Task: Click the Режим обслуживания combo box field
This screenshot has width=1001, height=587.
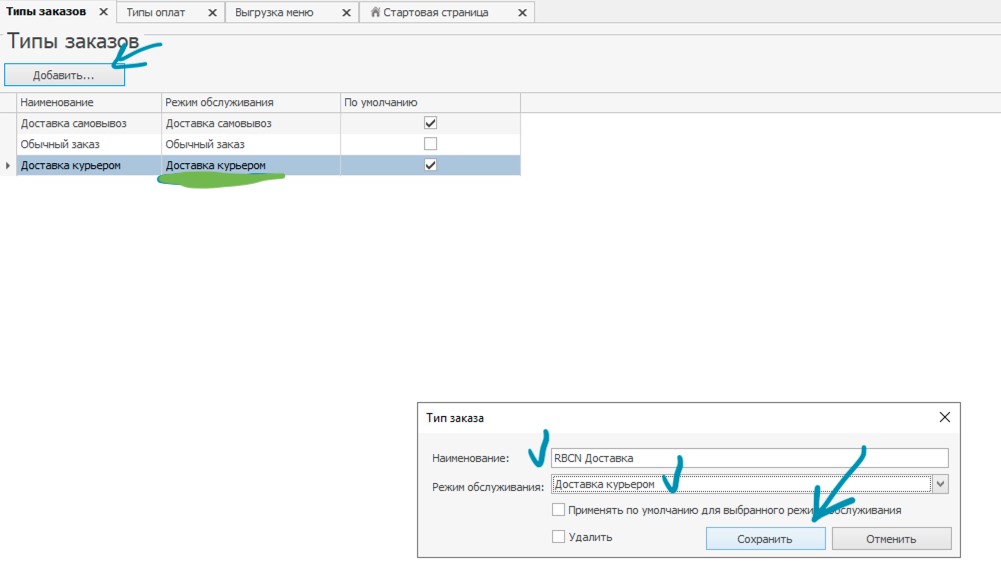Action: 740,485
